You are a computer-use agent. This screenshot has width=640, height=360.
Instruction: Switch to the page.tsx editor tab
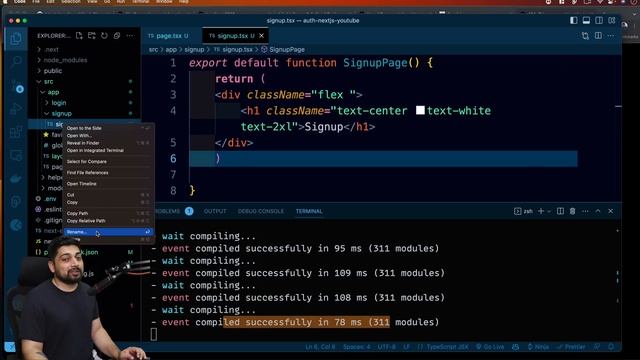click(168, 36)
